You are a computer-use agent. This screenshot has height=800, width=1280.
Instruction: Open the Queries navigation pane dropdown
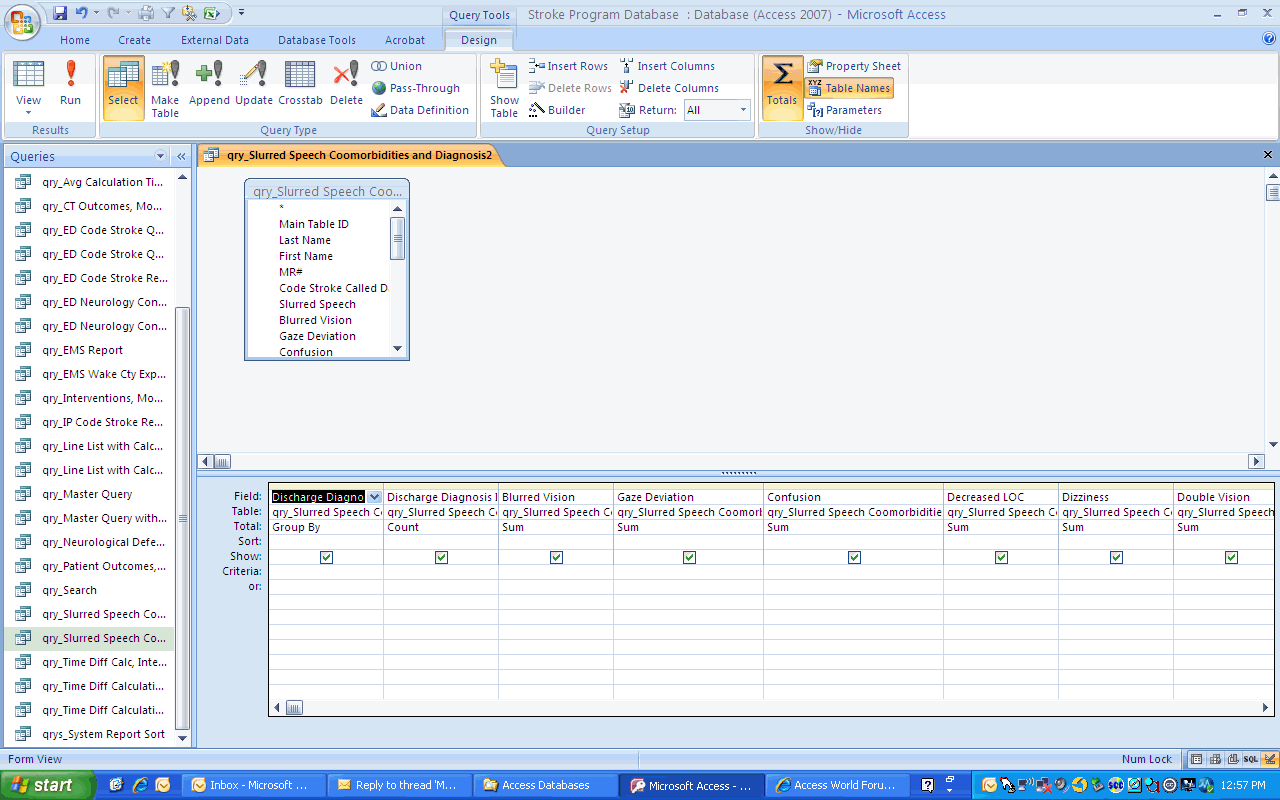pyautogui.click(x=160, y=157)
